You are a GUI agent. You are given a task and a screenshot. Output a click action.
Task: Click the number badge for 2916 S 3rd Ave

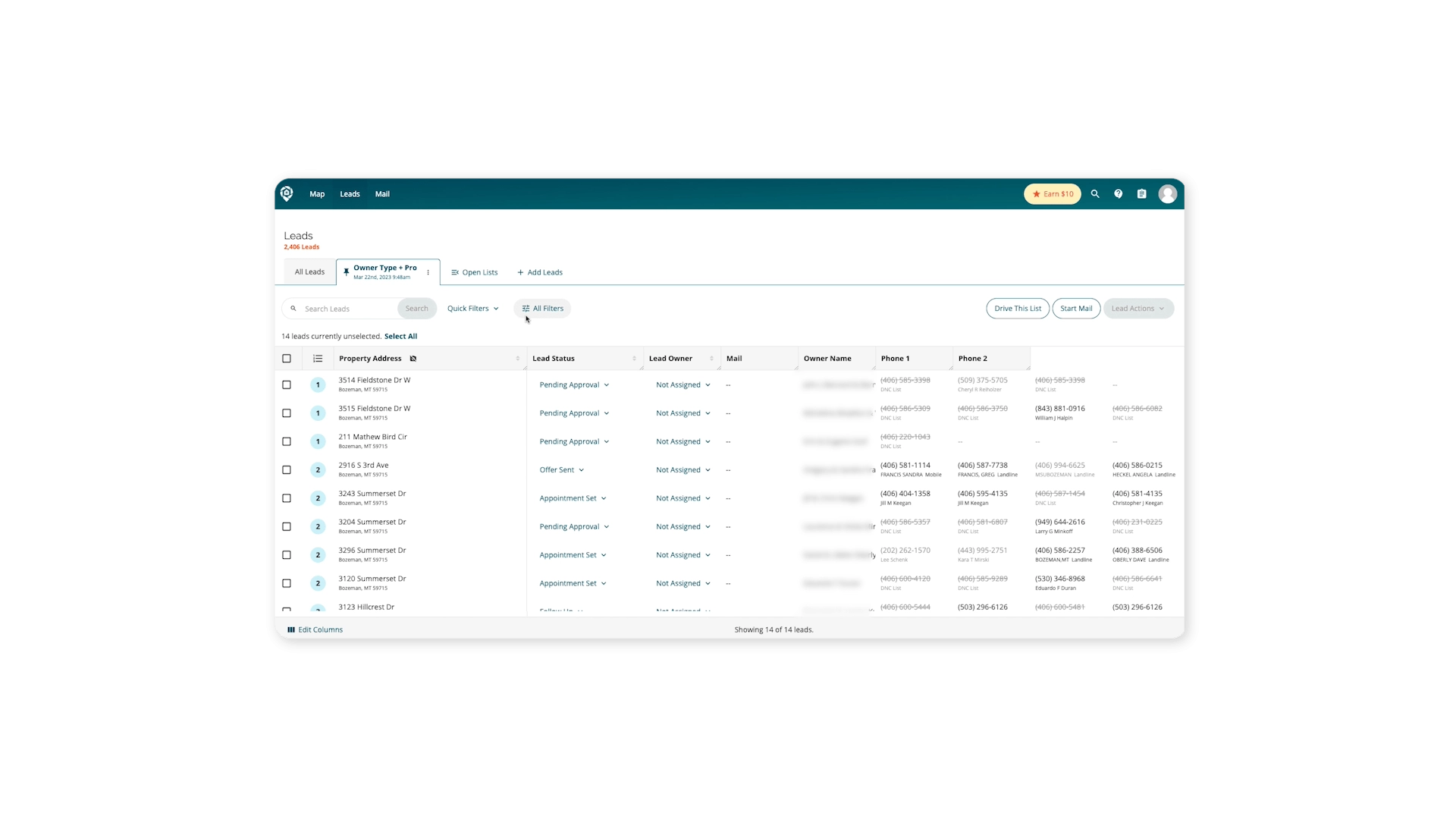point(318,470)
